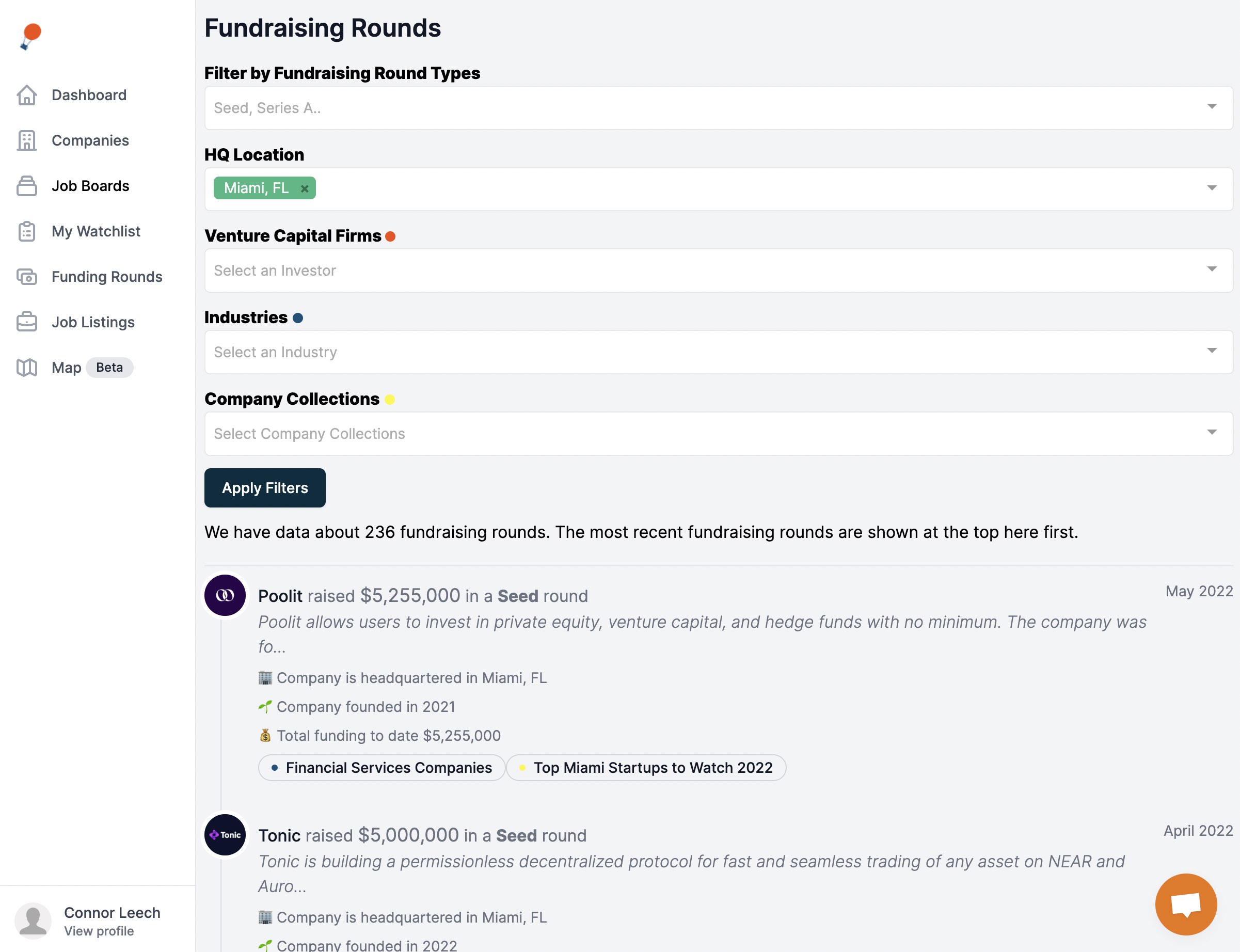The width and height of the screenshot is (1240, 952).
Task: Click the Funding Rounds money icon
Action: (x=27, y=277)
